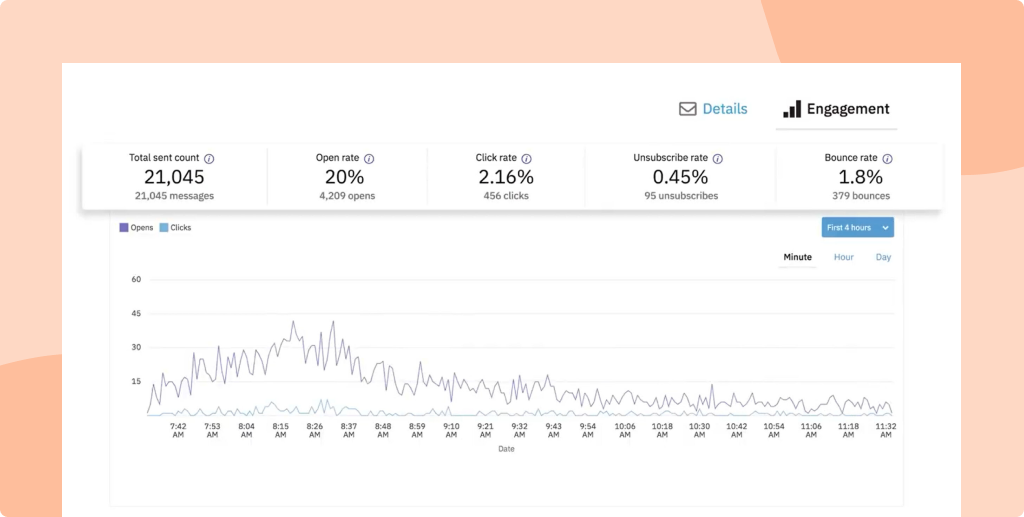Viewport: 1024px width, 517px height.
Task: Select the Engagement tab label
Action: [848, 109]
